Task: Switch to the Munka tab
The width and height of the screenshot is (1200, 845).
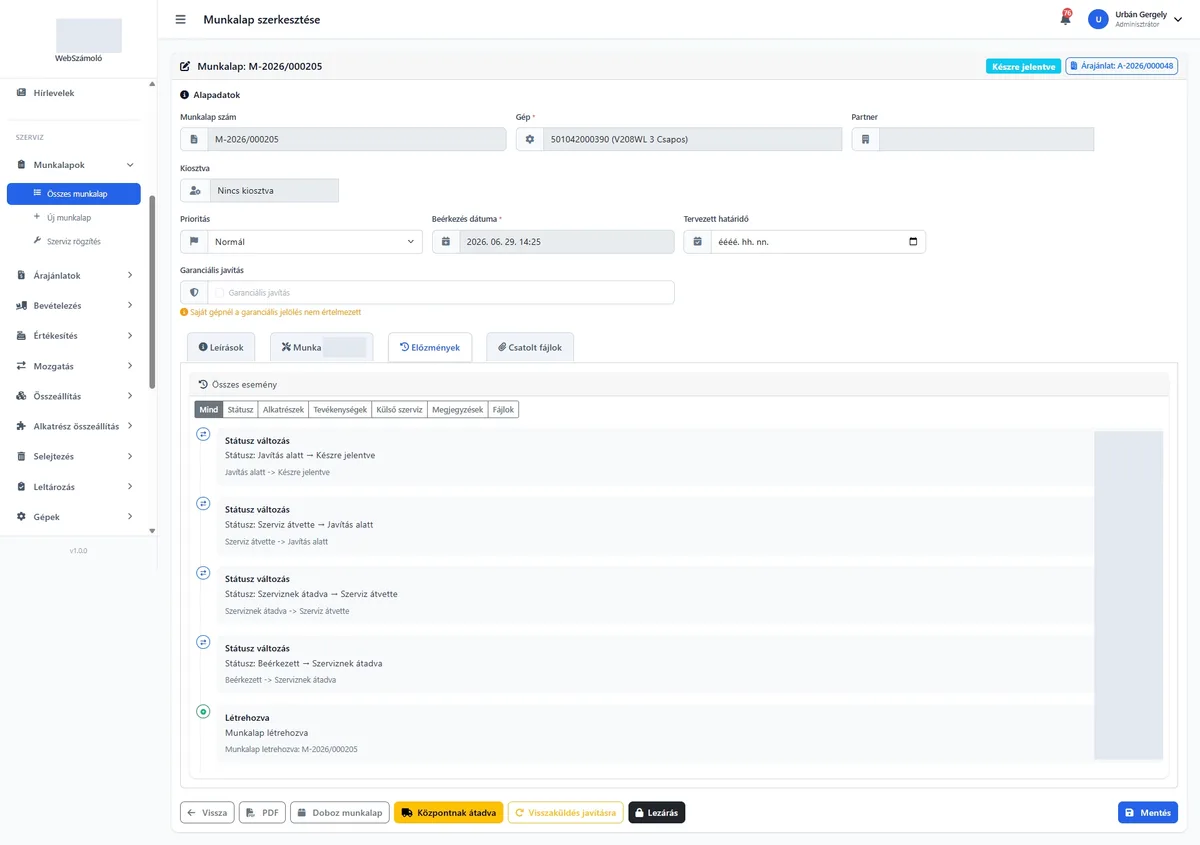Action: pyautogui.click(x=321, y=347)
